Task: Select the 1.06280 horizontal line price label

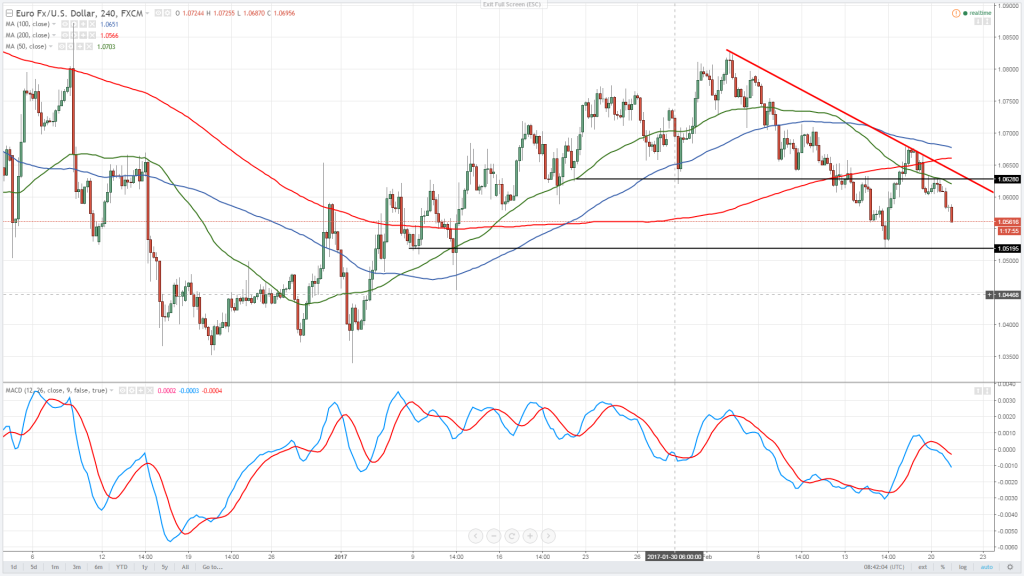Action: pyautogui.click(x=1007, y=179)
